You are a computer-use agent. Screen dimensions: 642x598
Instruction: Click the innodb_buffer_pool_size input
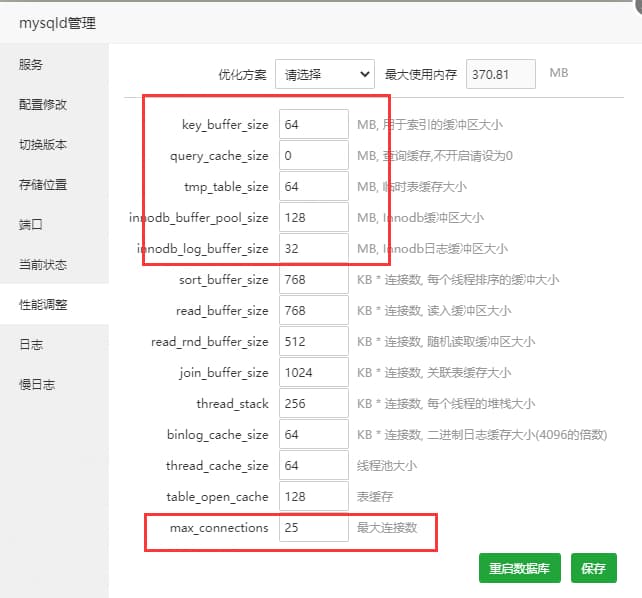coord(313,218)
